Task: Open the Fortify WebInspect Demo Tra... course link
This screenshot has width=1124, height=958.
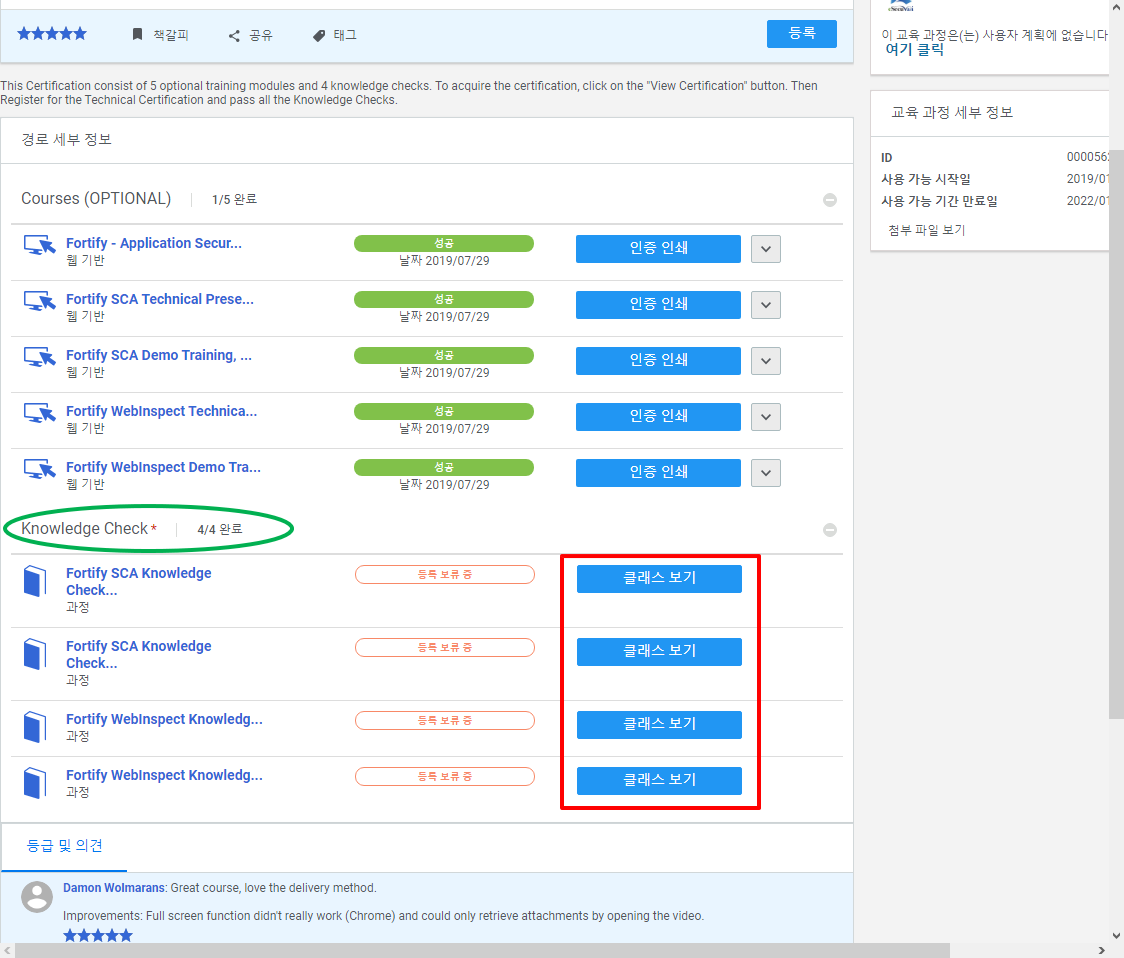Action: pyautogui.click(x=163, y=467)
